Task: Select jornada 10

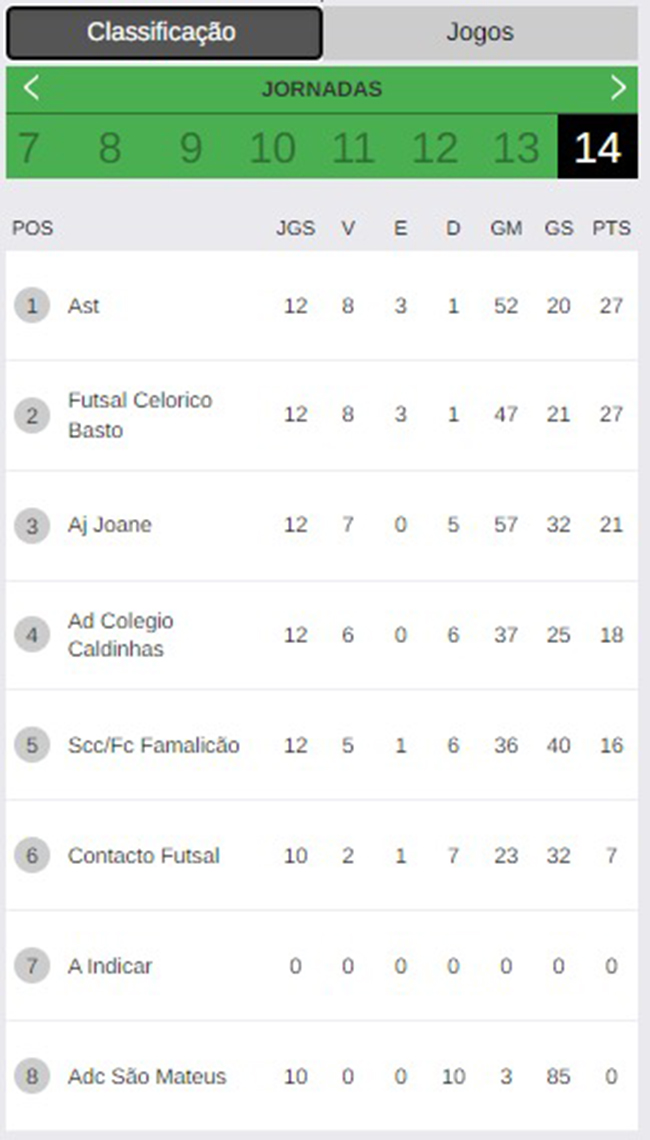Action: pyautogui.click(x=272, y=148)
